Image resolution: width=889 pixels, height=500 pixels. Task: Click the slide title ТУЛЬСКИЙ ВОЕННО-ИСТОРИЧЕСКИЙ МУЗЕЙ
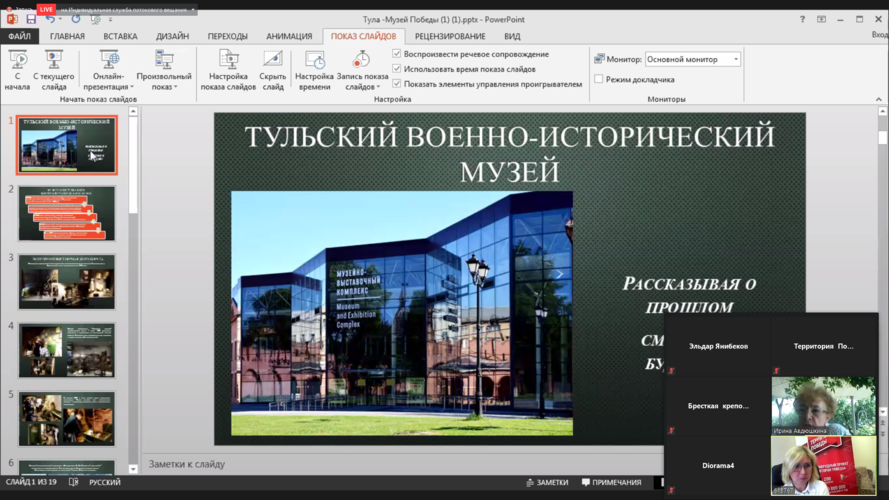click(x=509, y=154)
